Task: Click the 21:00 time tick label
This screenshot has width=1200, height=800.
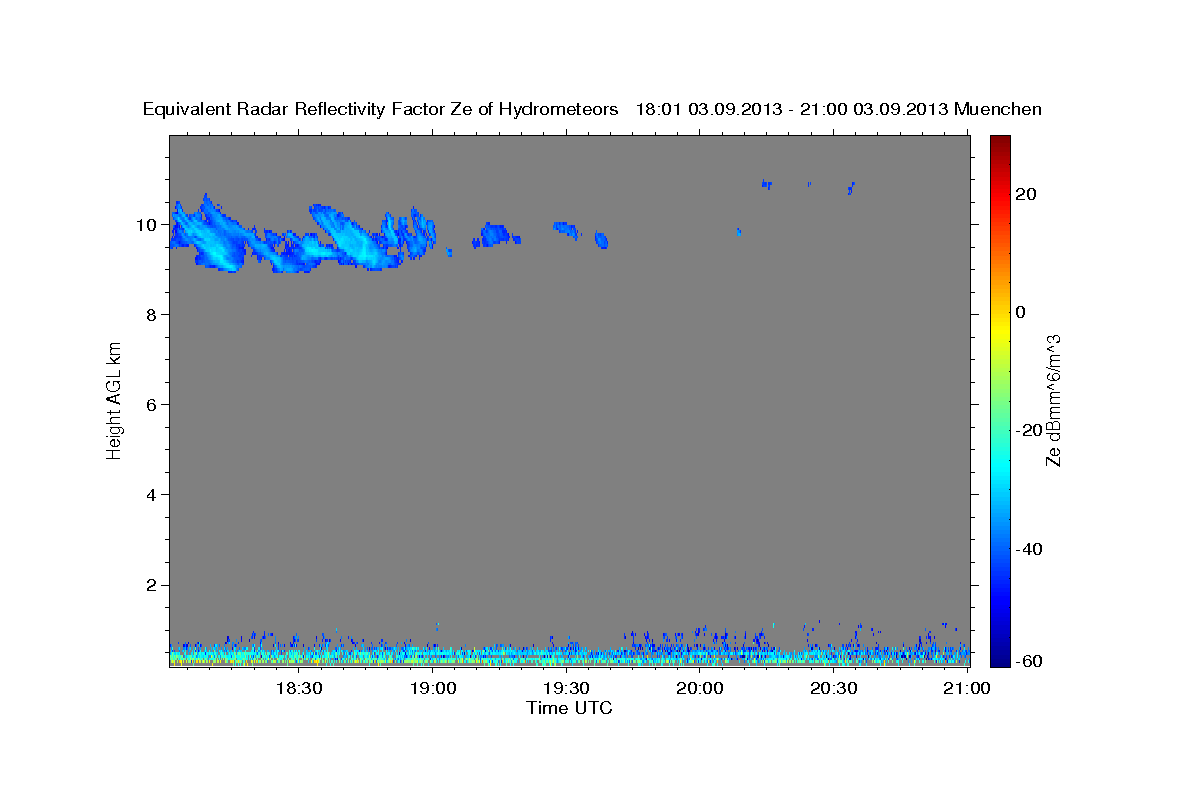Action: [x=967, y=688]
